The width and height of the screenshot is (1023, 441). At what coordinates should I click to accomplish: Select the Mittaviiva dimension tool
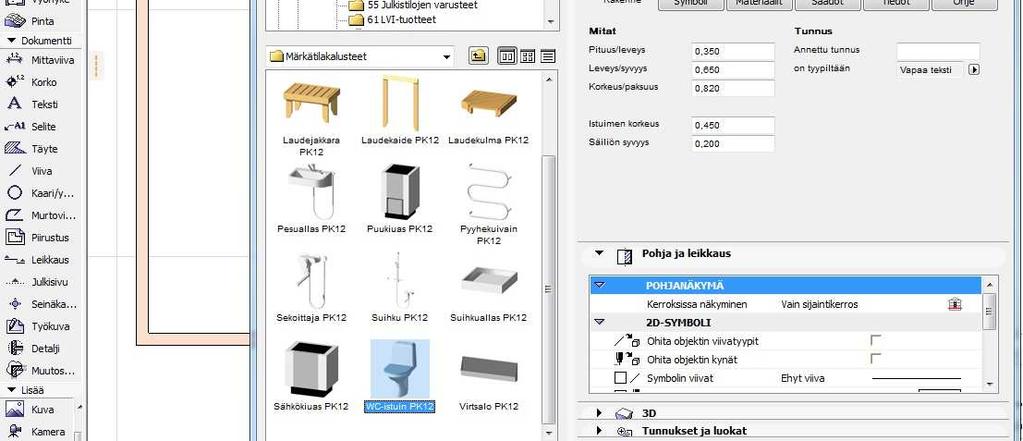click(x=40, y=60)
